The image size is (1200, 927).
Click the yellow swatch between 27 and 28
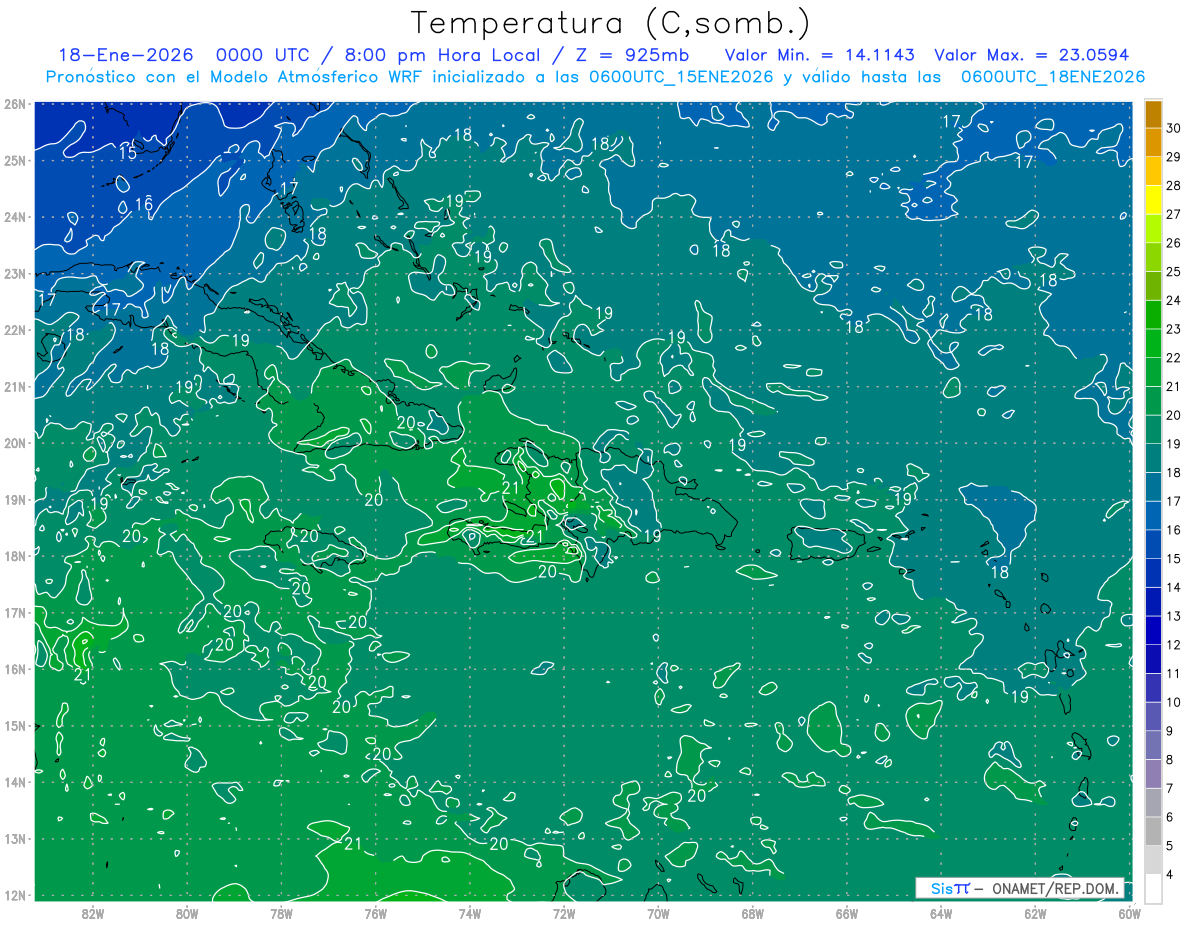click(1153, 200)
